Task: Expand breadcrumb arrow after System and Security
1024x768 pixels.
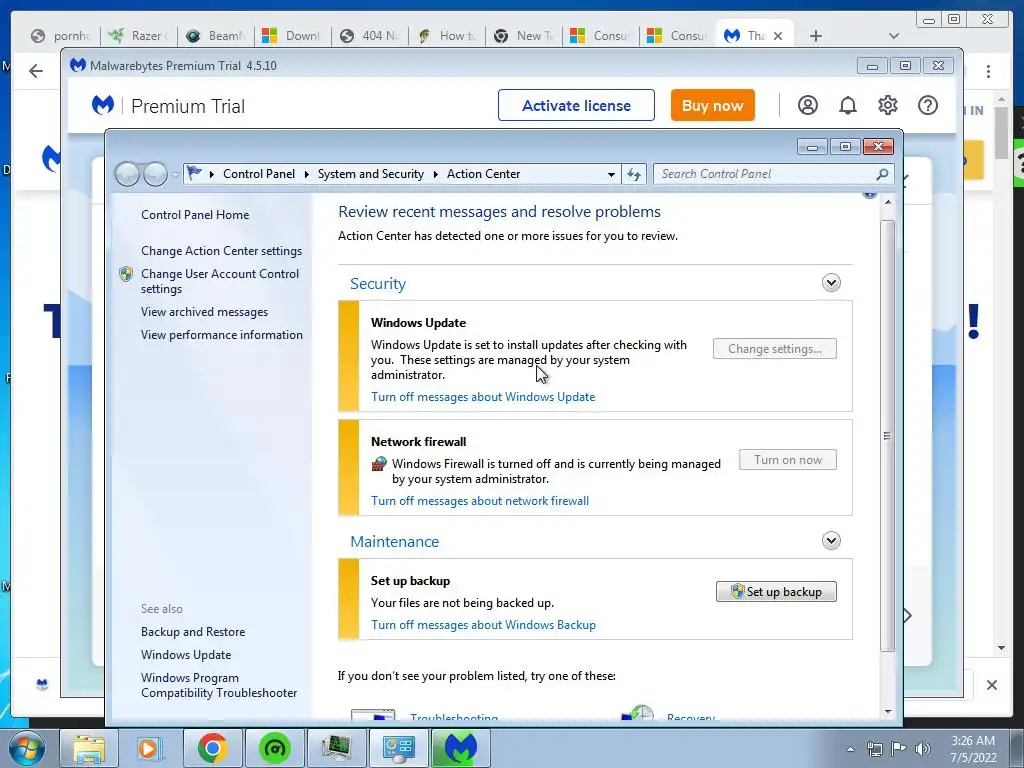Action: (x=436, y=174)
